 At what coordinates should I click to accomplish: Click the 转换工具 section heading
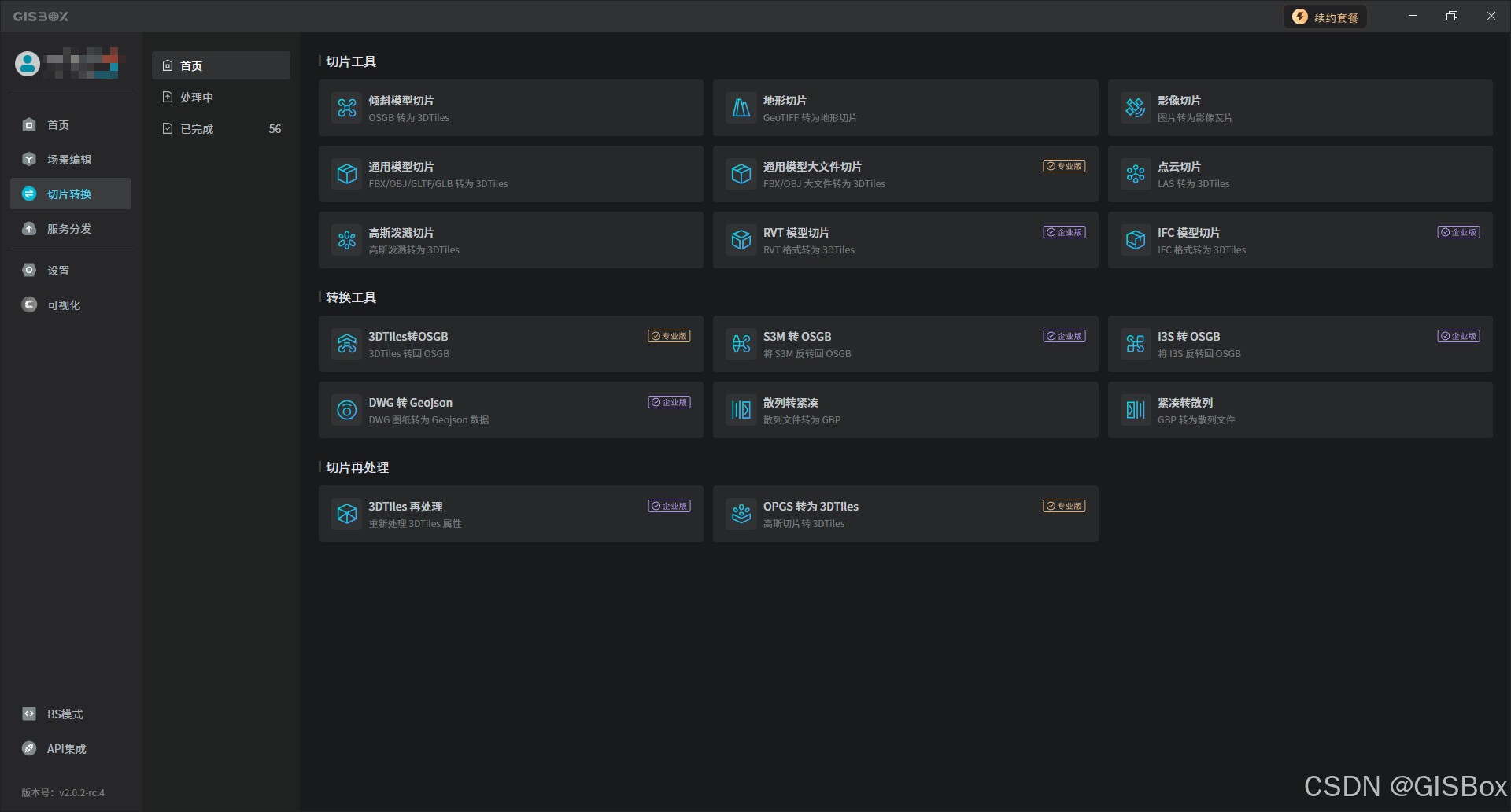351,297
